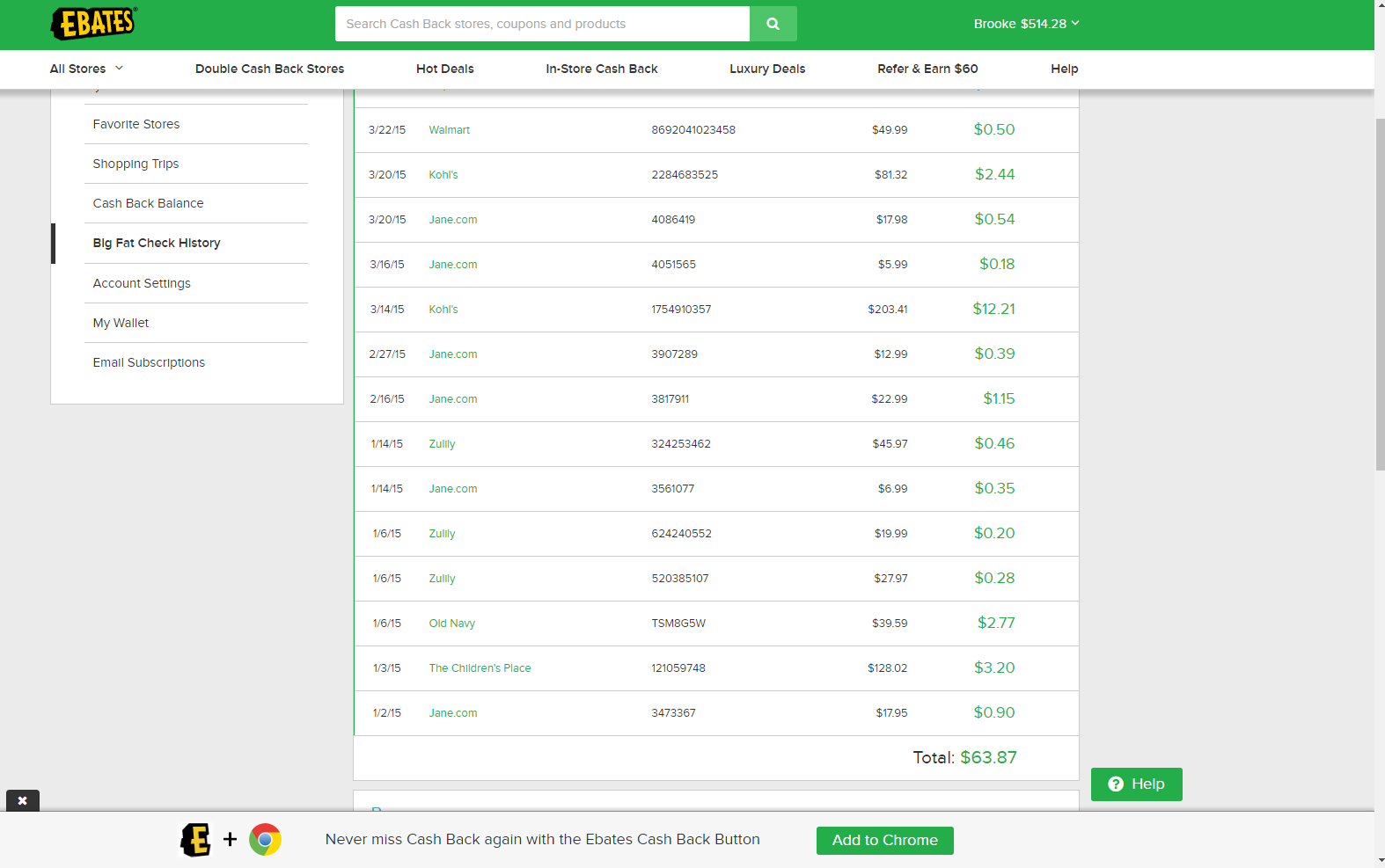Add the Ebates button to Chrome
1385x868 pixels.
pos(884,840)
